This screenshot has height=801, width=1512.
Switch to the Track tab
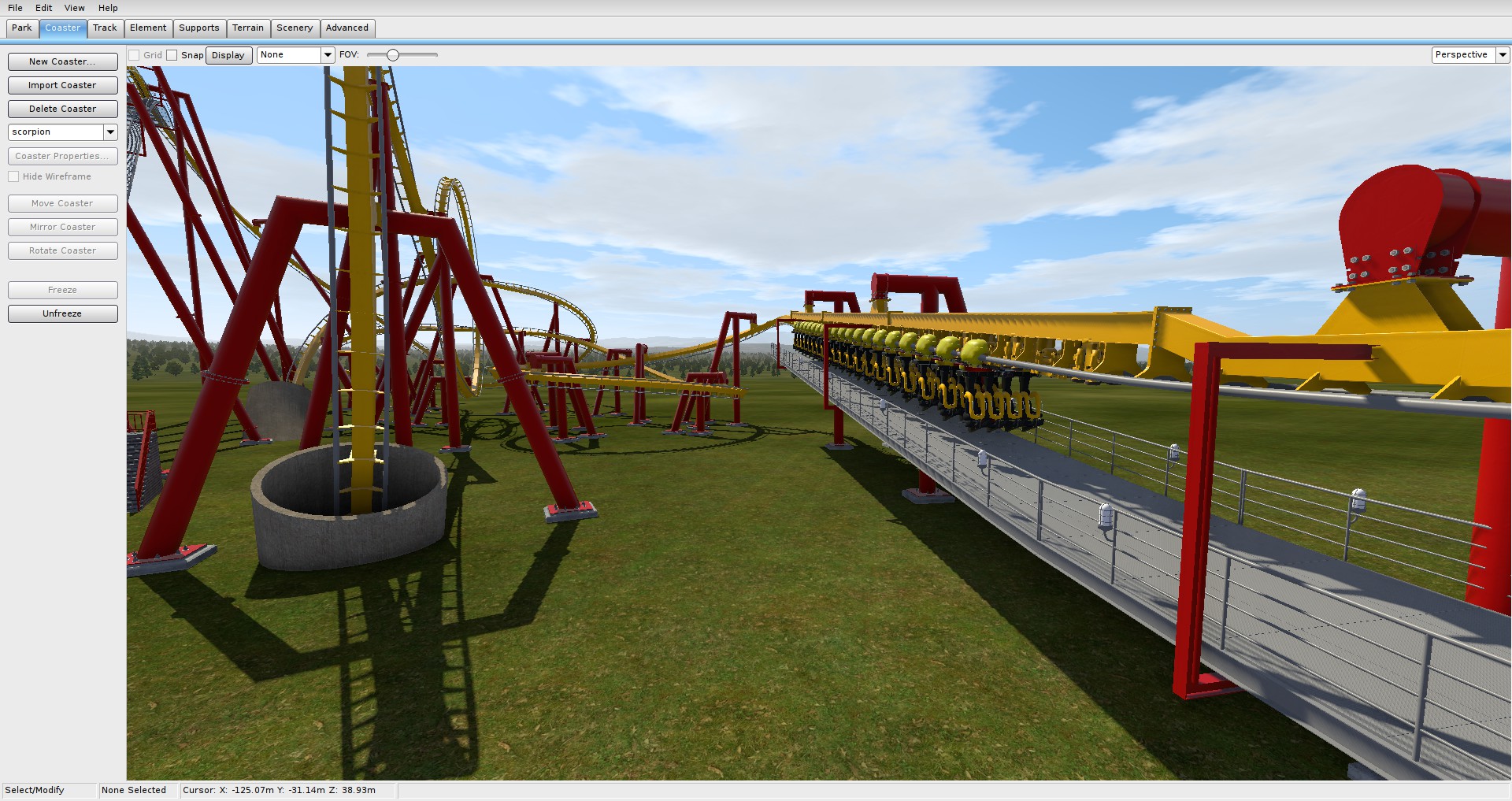pos(105,28)
